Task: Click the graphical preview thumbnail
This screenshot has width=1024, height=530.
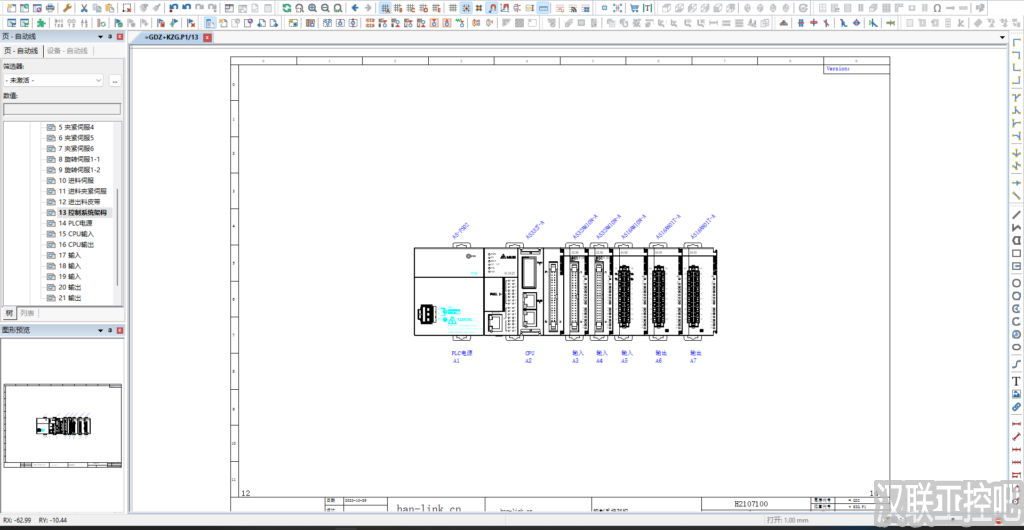Action: tap(63, 426)
